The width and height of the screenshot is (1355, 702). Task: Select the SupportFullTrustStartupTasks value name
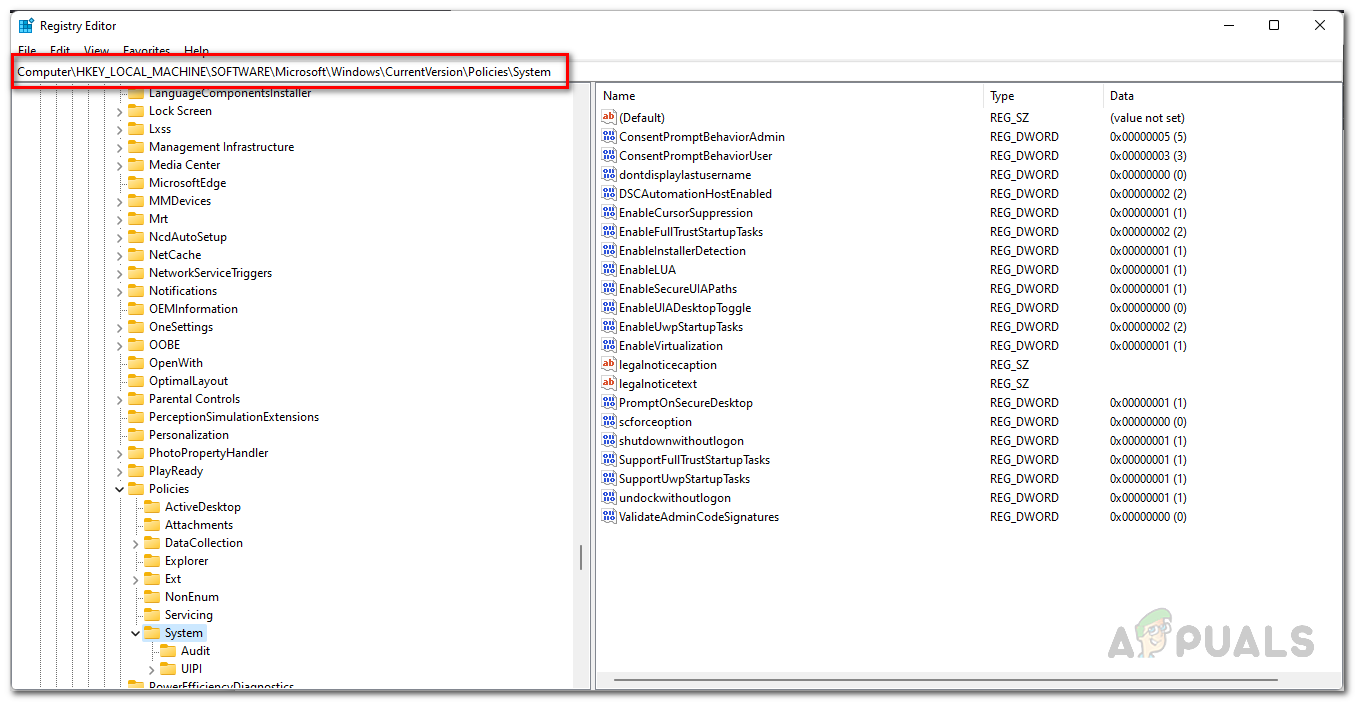[x=695, y=459]
